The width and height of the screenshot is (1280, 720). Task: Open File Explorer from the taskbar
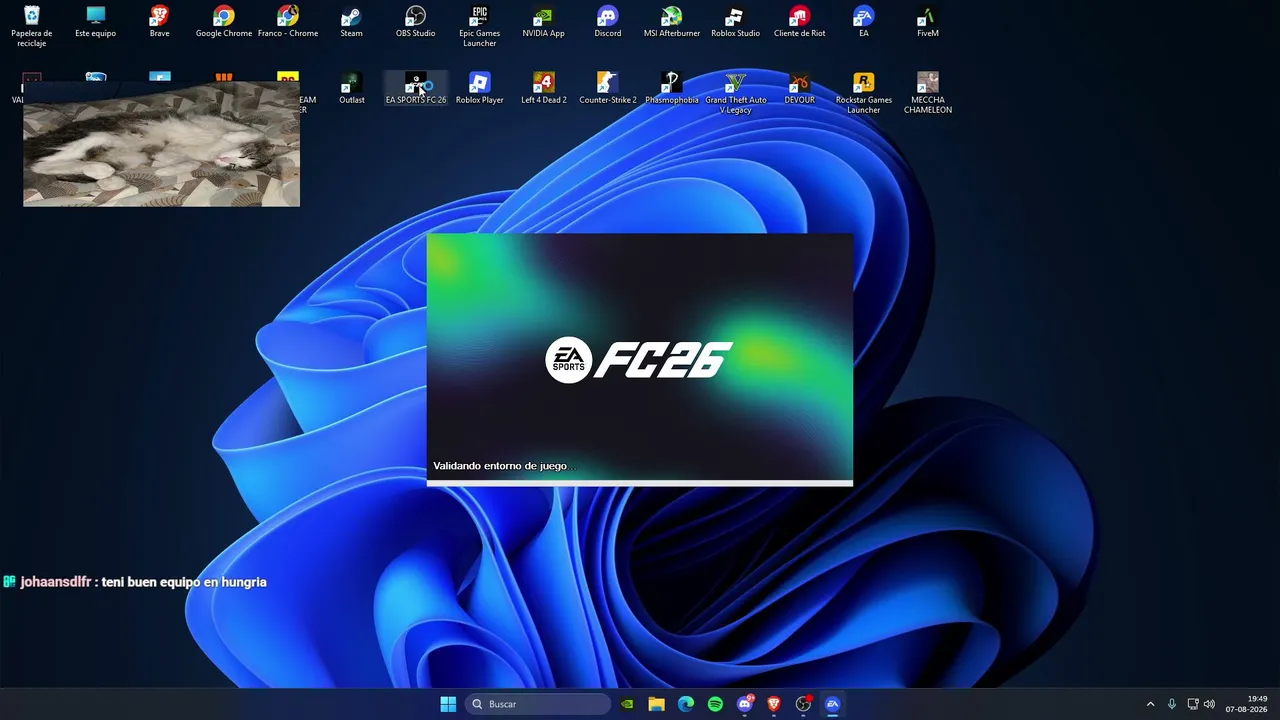tap(656, 704)
